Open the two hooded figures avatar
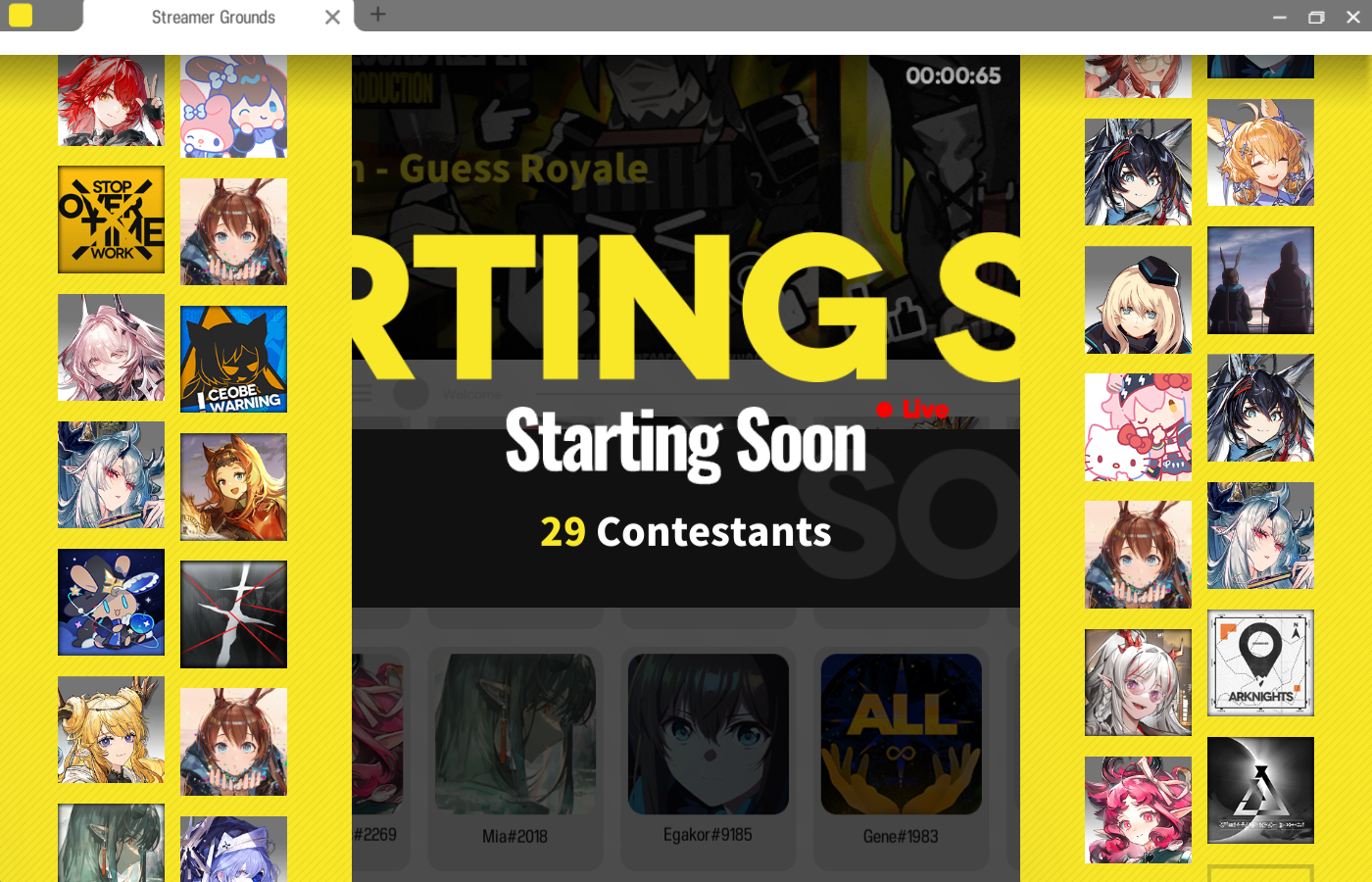The image size is (1372, 882). 1260,280
